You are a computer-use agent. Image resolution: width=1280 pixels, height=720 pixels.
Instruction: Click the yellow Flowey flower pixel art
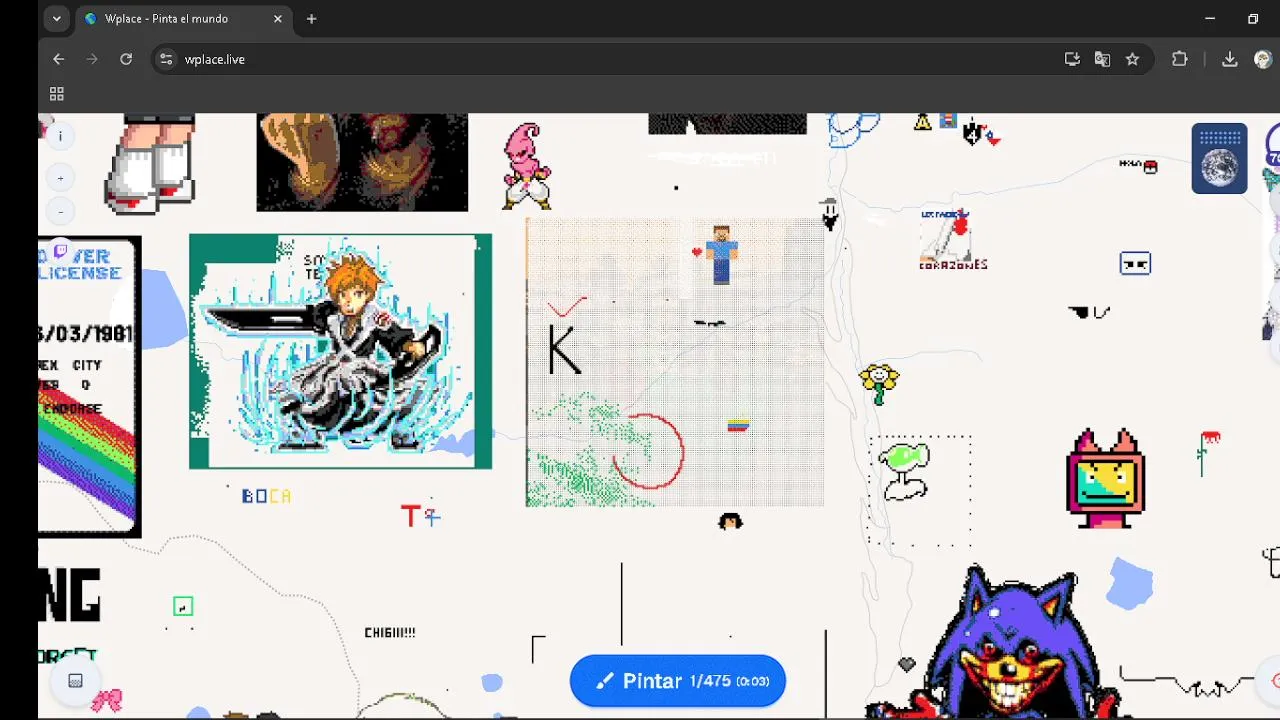coord(879,384)
